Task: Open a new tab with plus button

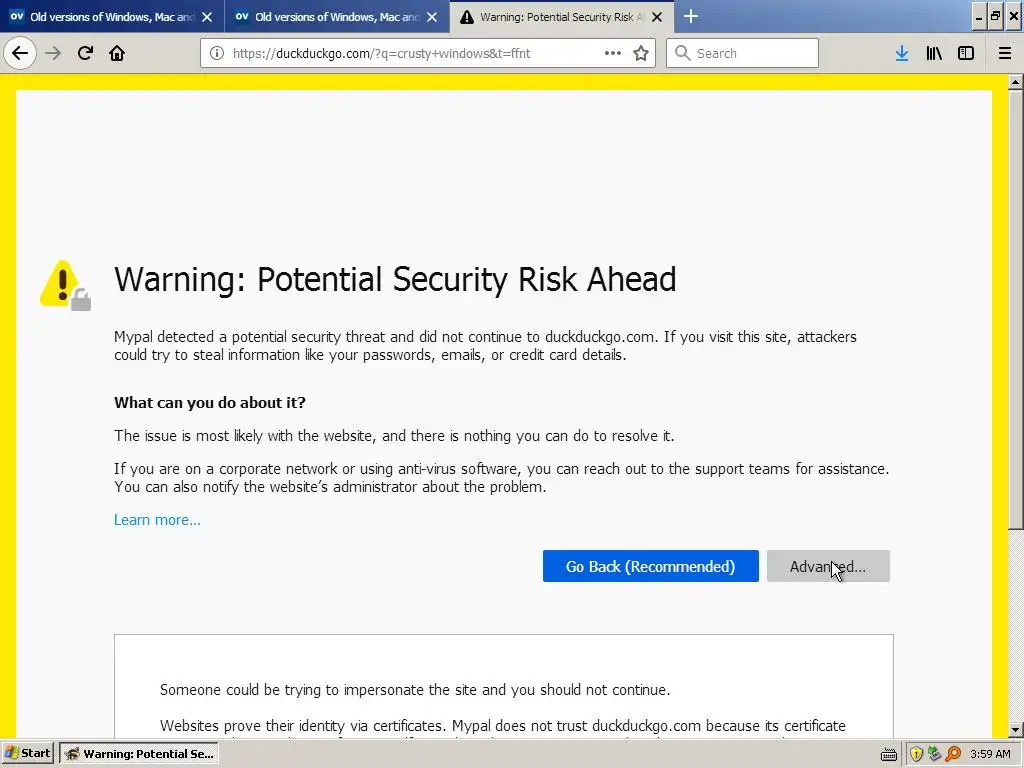Action: [x=691, y=16]
